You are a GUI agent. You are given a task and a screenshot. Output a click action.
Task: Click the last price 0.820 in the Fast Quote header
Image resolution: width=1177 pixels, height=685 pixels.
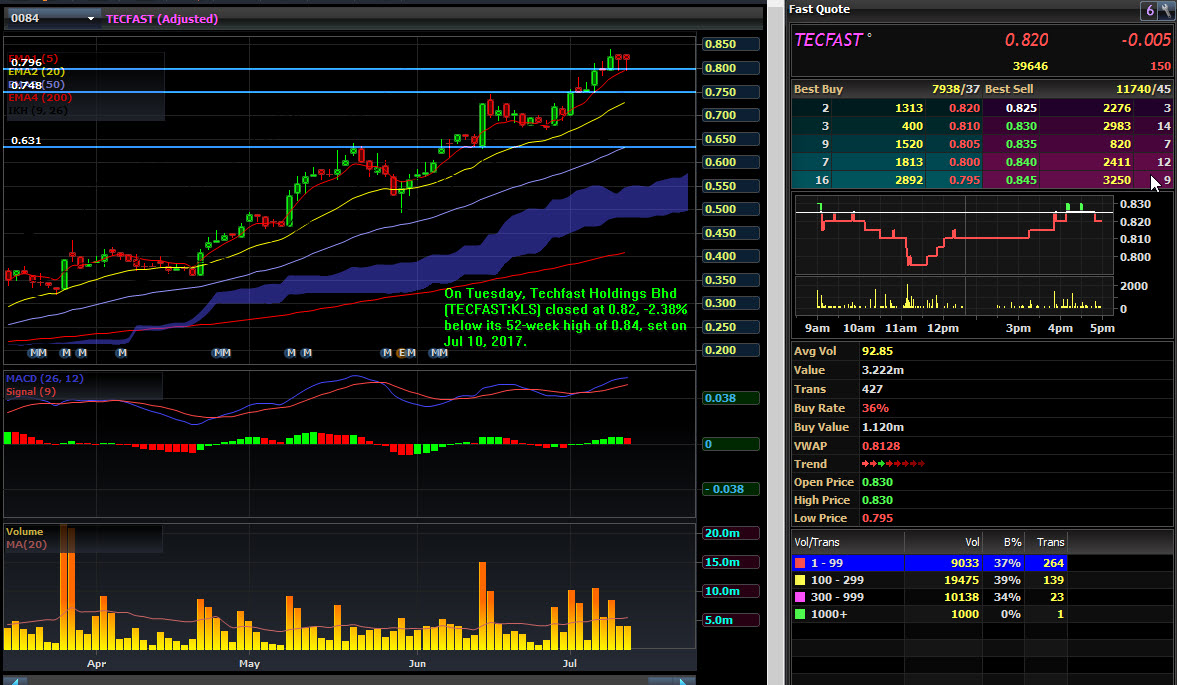[x=1026, y=40]
